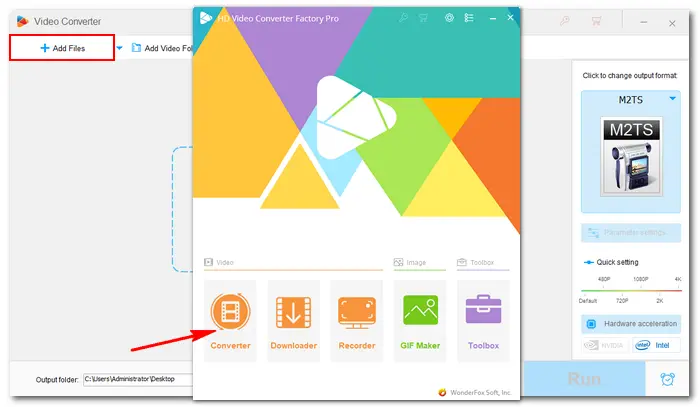The height and width of the screenshot is (407, 700).
Task: Click the key (register) icon in launcher title bar
Action: coord(403,18)
